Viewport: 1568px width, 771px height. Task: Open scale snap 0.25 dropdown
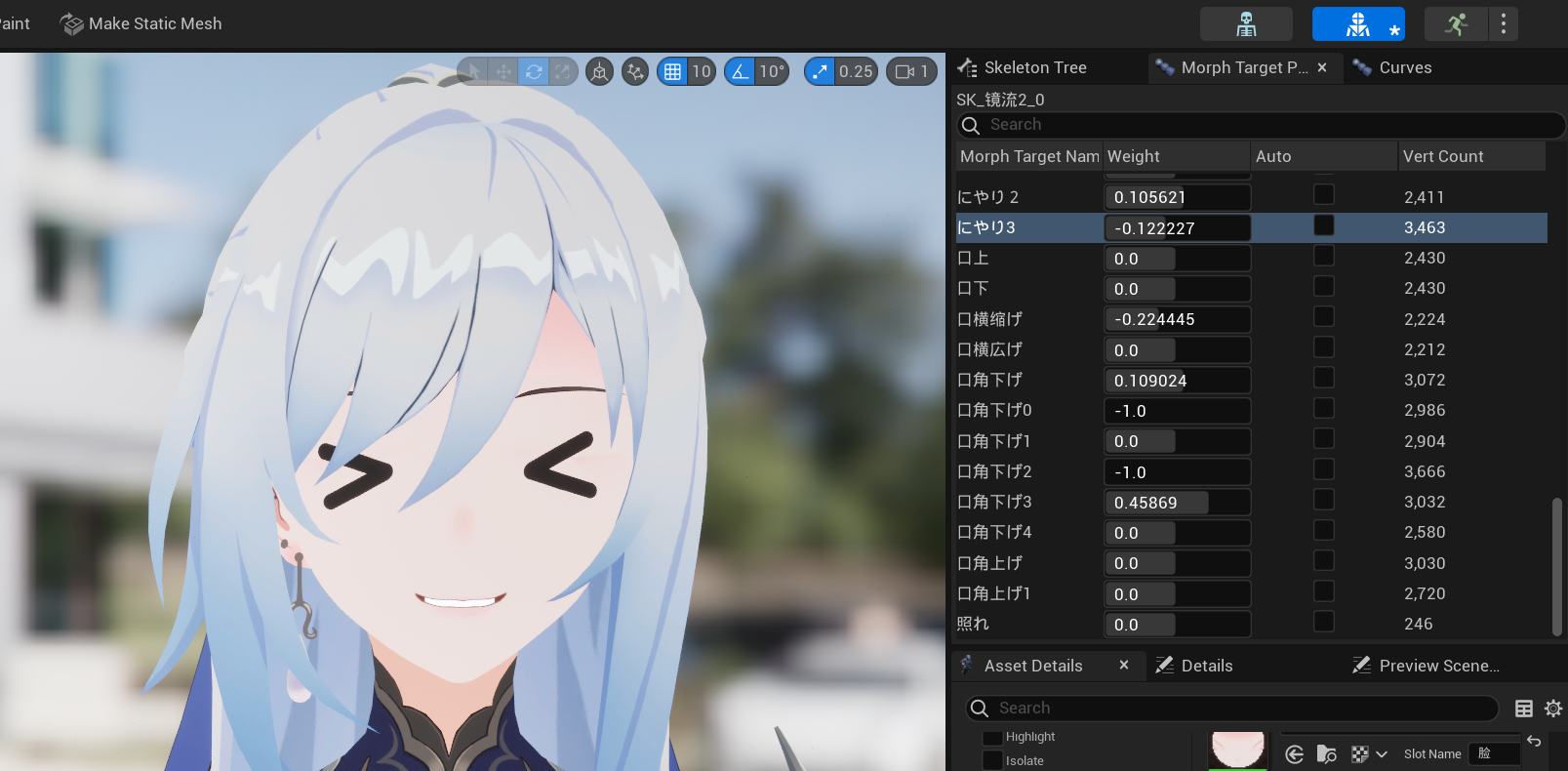(856, 71)
